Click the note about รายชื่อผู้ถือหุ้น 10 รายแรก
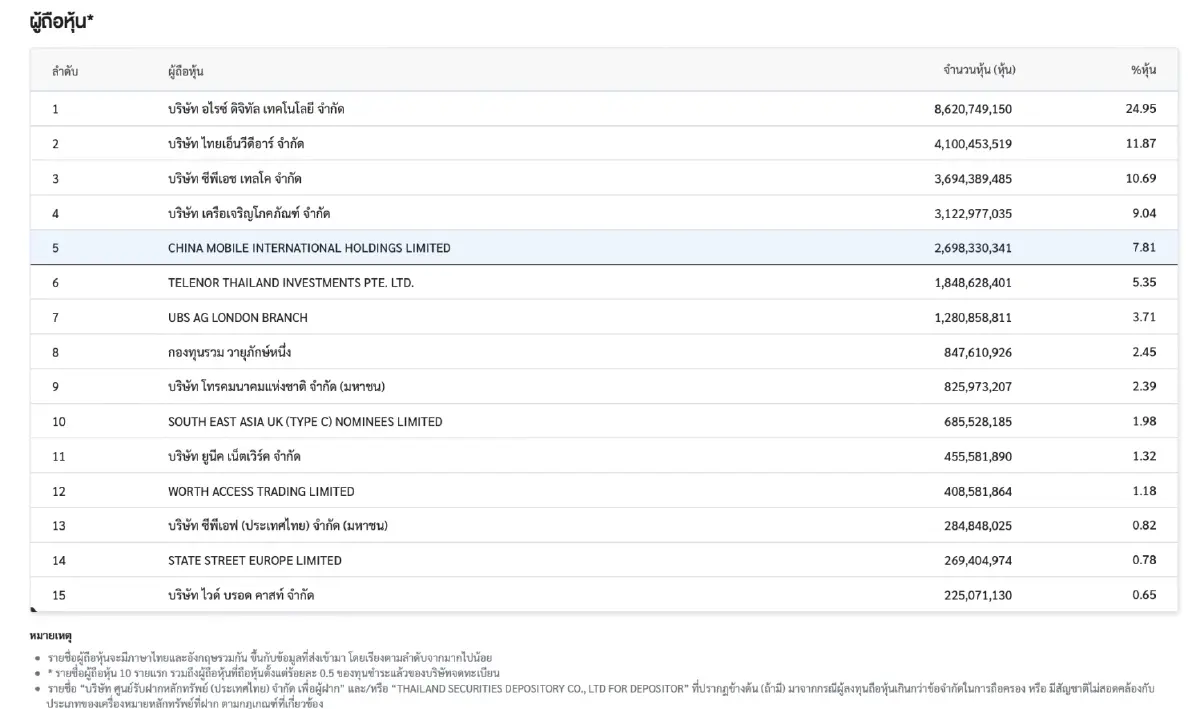 [273, 673]
